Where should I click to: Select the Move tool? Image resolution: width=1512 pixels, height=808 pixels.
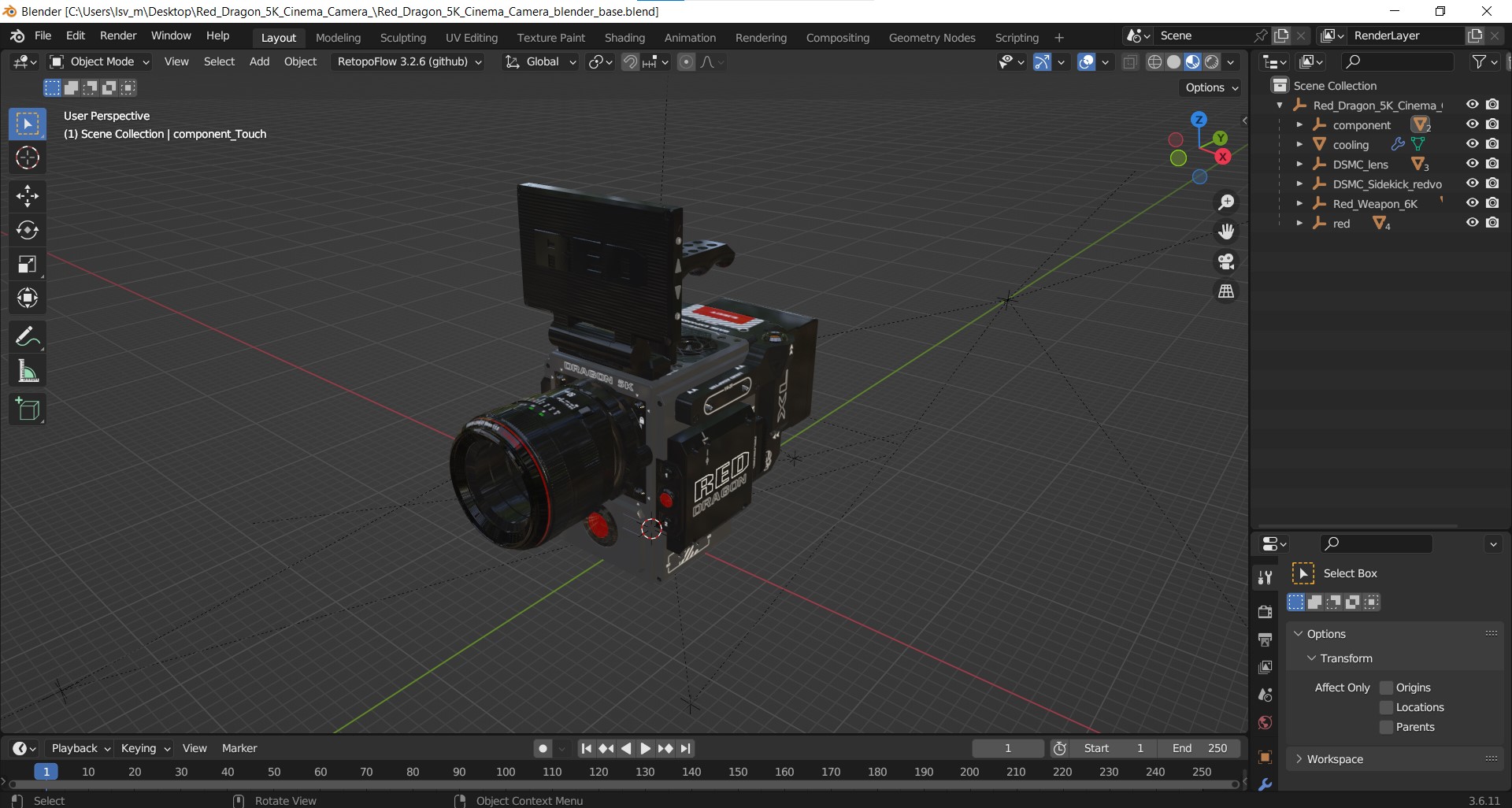pyautogui.click(x=28, y=195)
